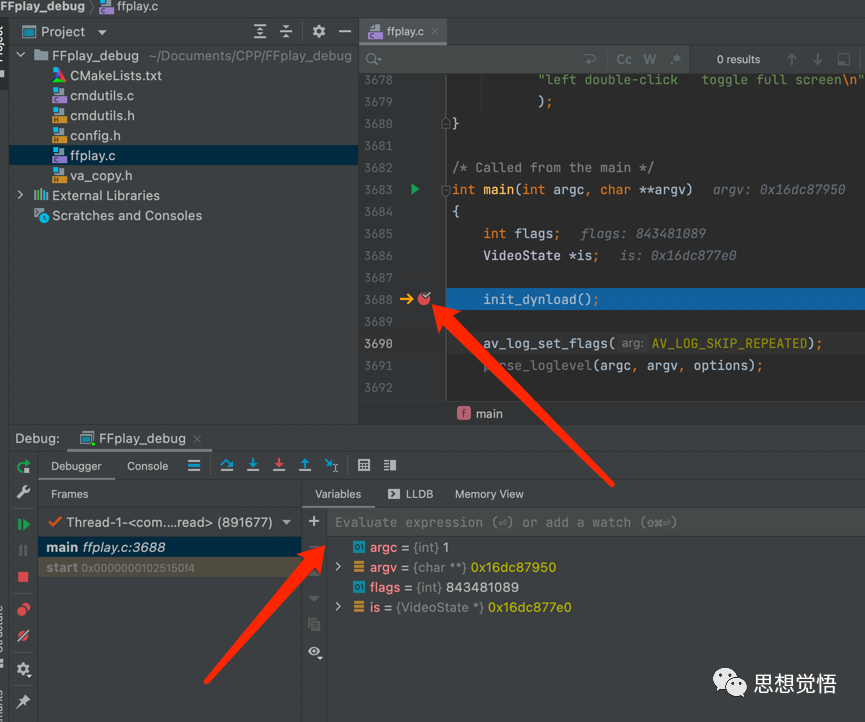Image resolution: width=865 pixels, height=722 pixels.
Task: Open the LLDB tab
Action: pyautogui.click(x=412, y=494)
